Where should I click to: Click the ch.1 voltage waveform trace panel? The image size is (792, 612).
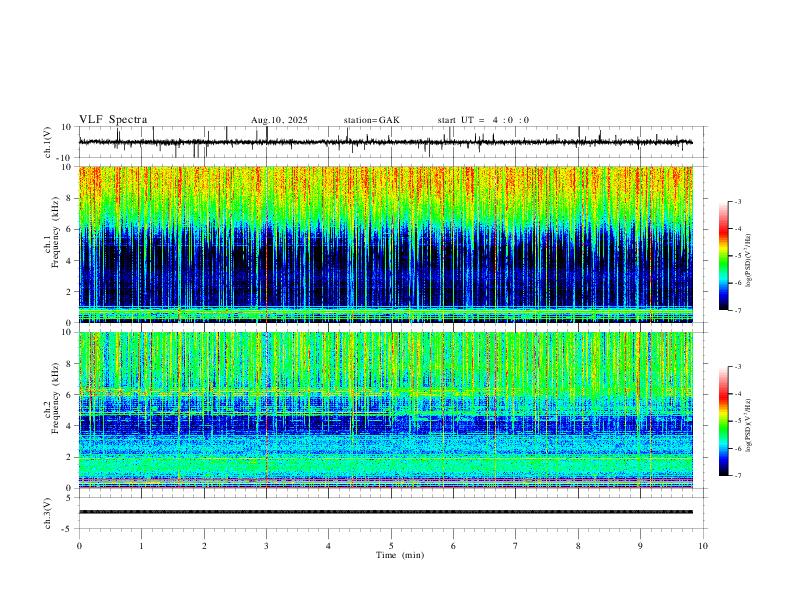(391, 142)
